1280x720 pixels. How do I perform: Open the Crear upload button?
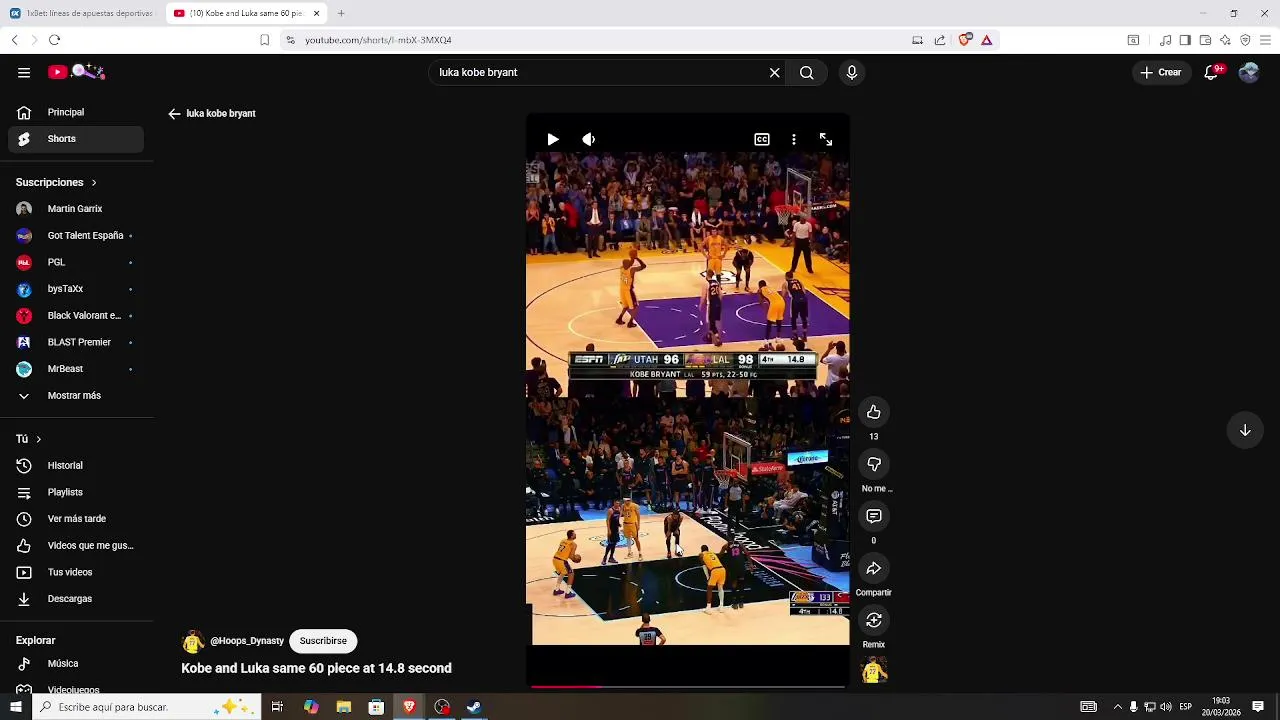click(1160, 72)
